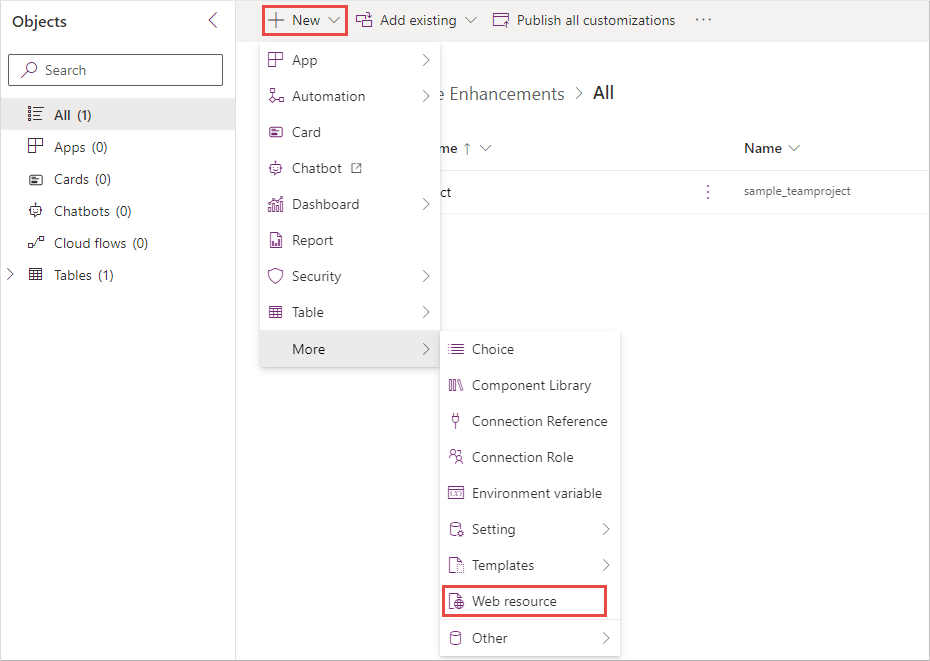The image size is (930, 661).
Task: Click the Chatbots robot icon in the sidebar
Action: (36, 210)
